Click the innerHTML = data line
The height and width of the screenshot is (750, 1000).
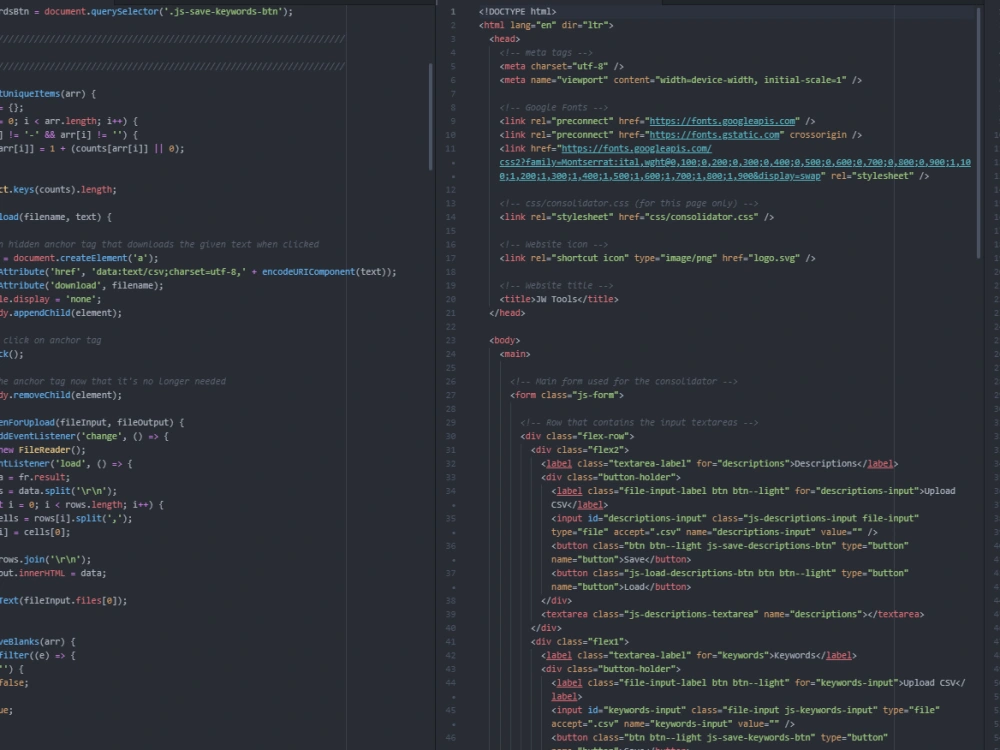tap(53, 573)
